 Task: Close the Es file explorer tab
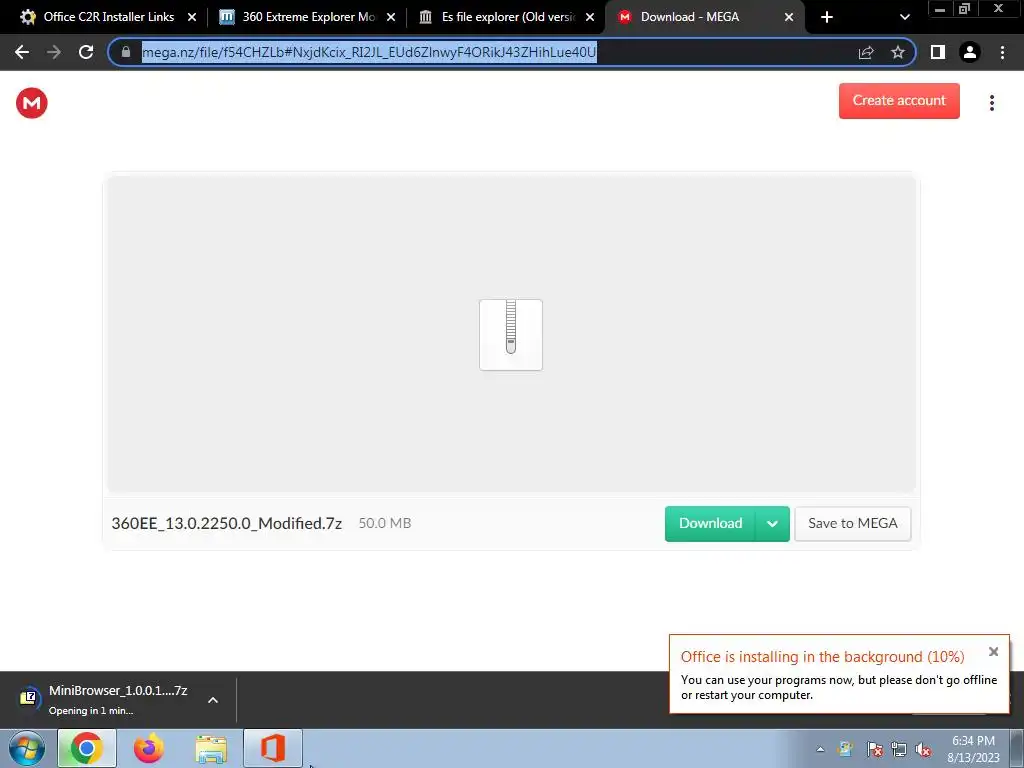click(x=590, y=17)
